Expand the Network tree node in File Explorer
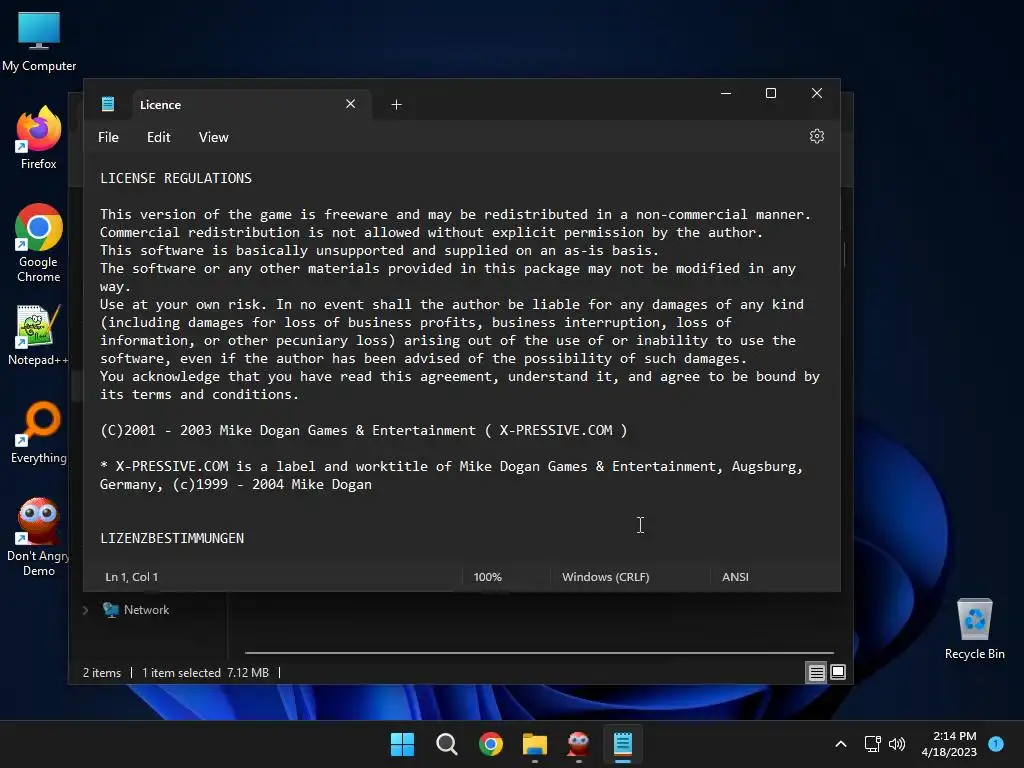Viewport: 1024px width, 768px height. click(x=86, y=610)
